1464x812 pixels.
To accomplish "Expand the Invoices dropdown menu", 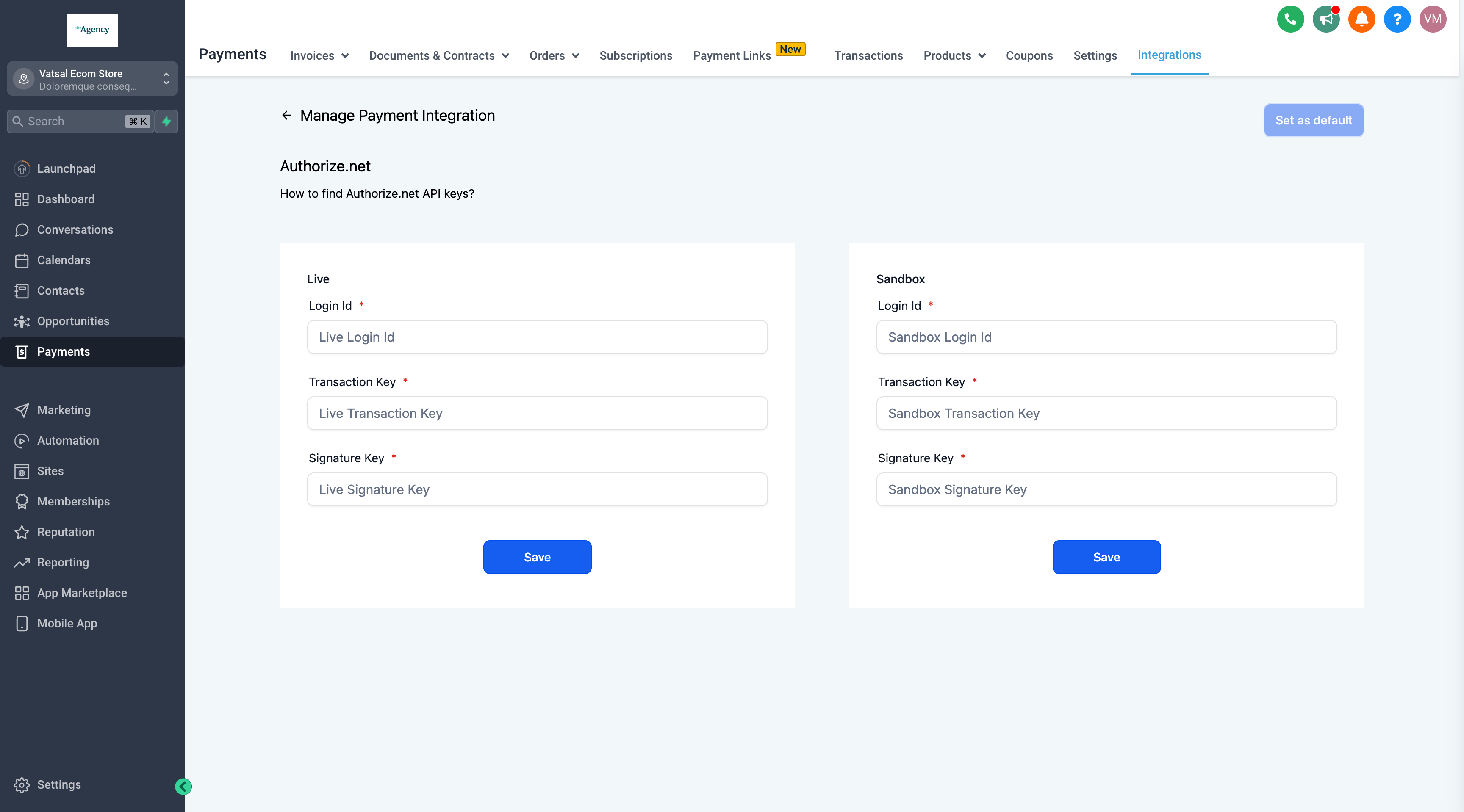I will click(x=319, y=55).
